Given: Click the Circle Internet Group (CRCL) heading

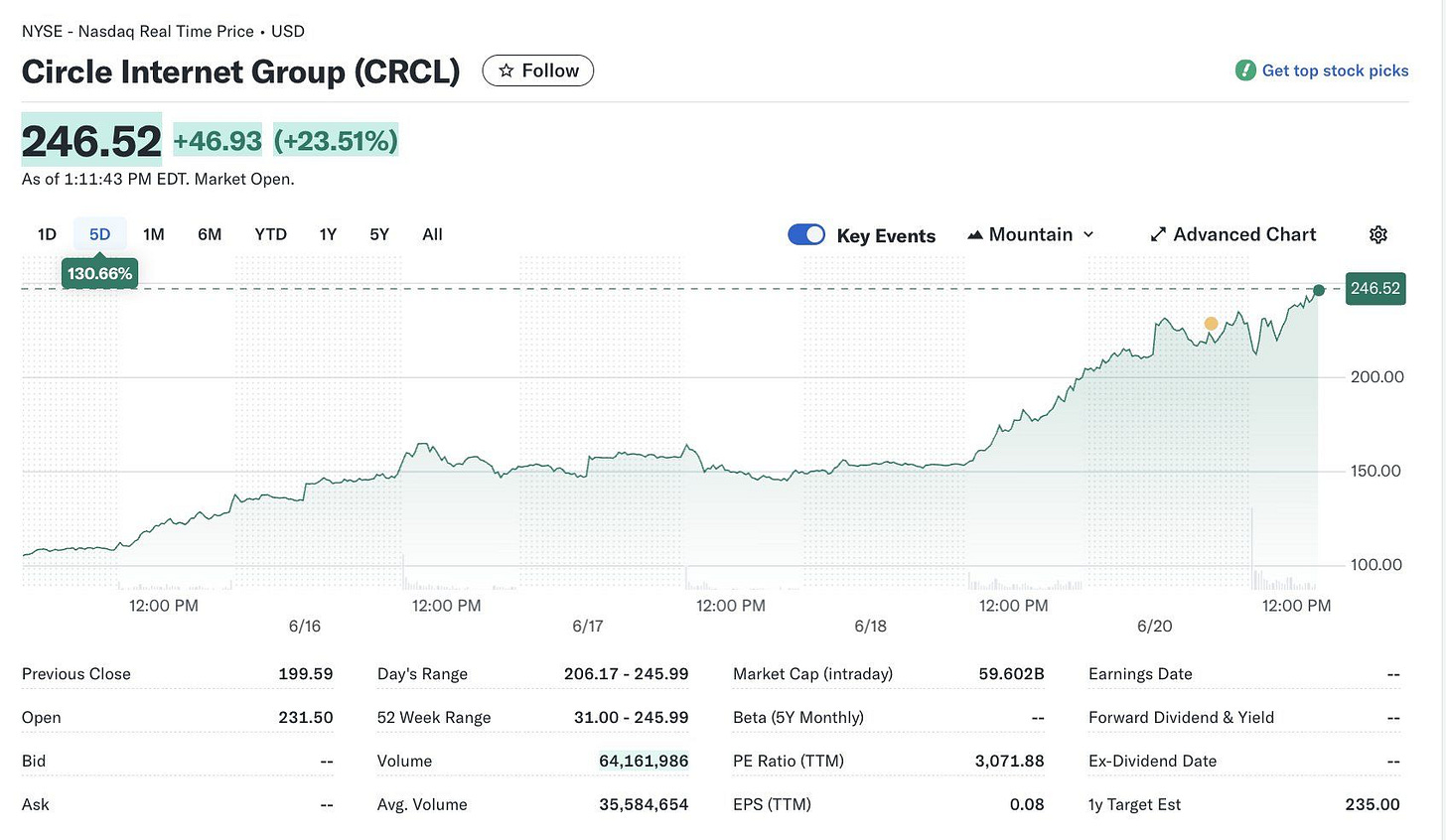Looking at the screenshot, I should tap(241, 71).
